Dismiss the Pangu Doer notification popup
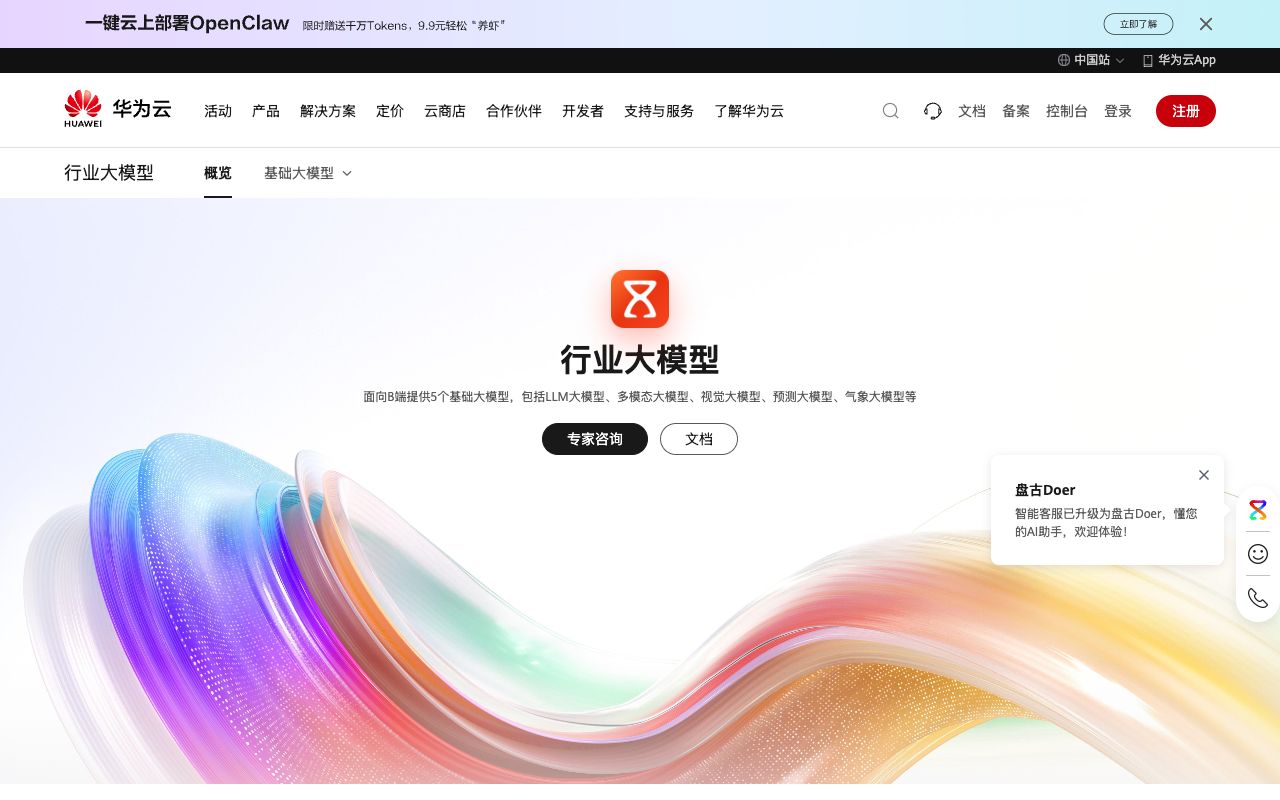 tap(1204, 475)
